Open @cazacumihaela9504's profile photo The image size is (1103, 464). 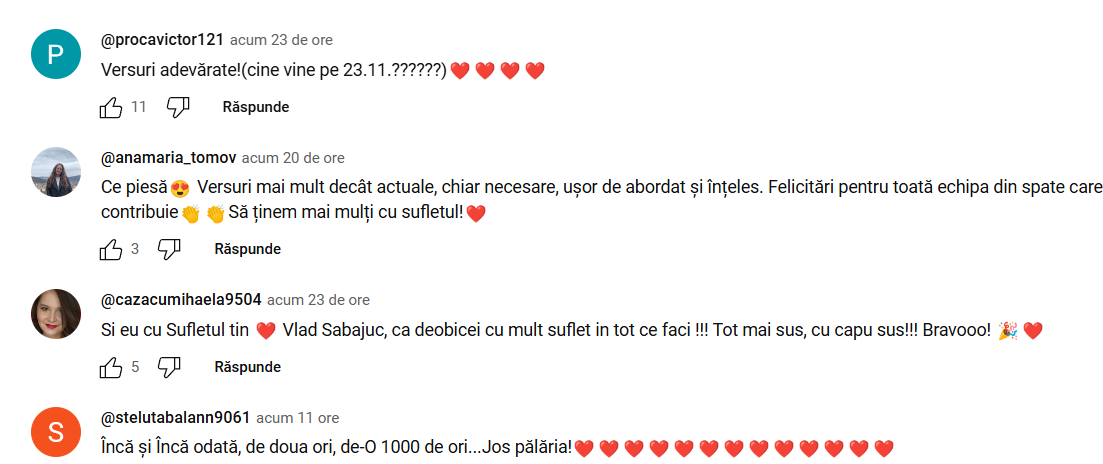56,314
